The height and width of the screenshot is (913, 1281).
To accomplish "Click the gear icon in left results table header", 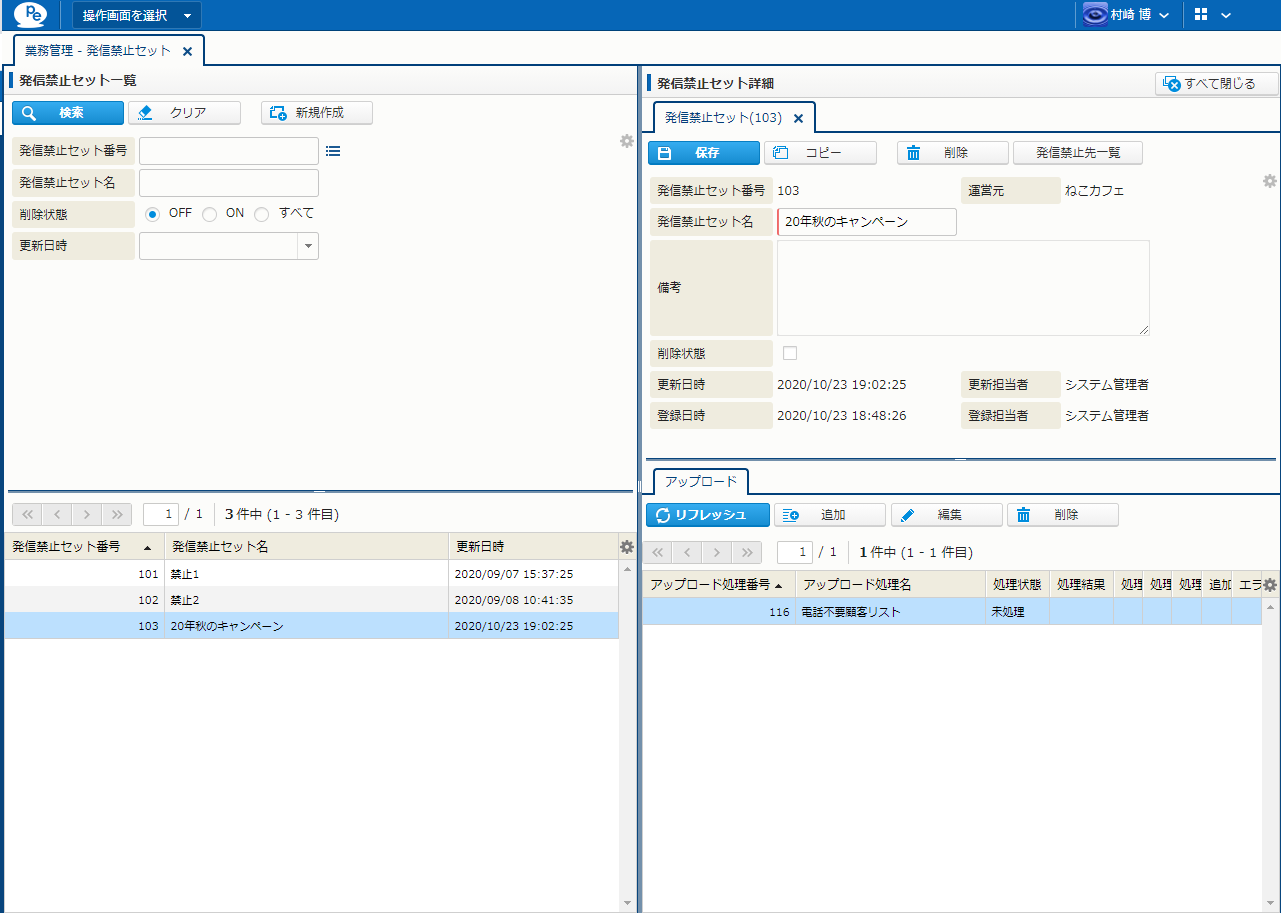I will pyautogui.click(x=627, y=547).
